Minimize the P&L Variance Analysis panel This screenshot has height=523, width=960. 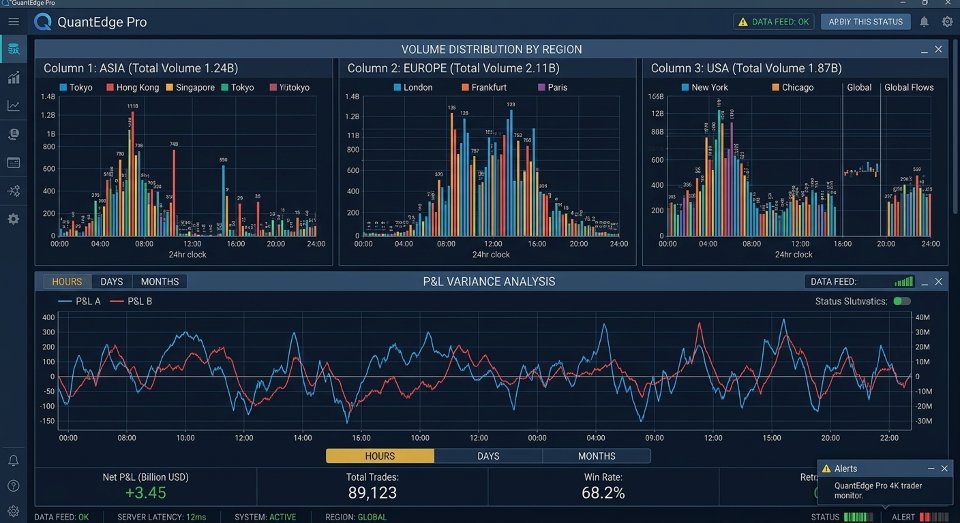pyautogui.click(x=924, y=282)
